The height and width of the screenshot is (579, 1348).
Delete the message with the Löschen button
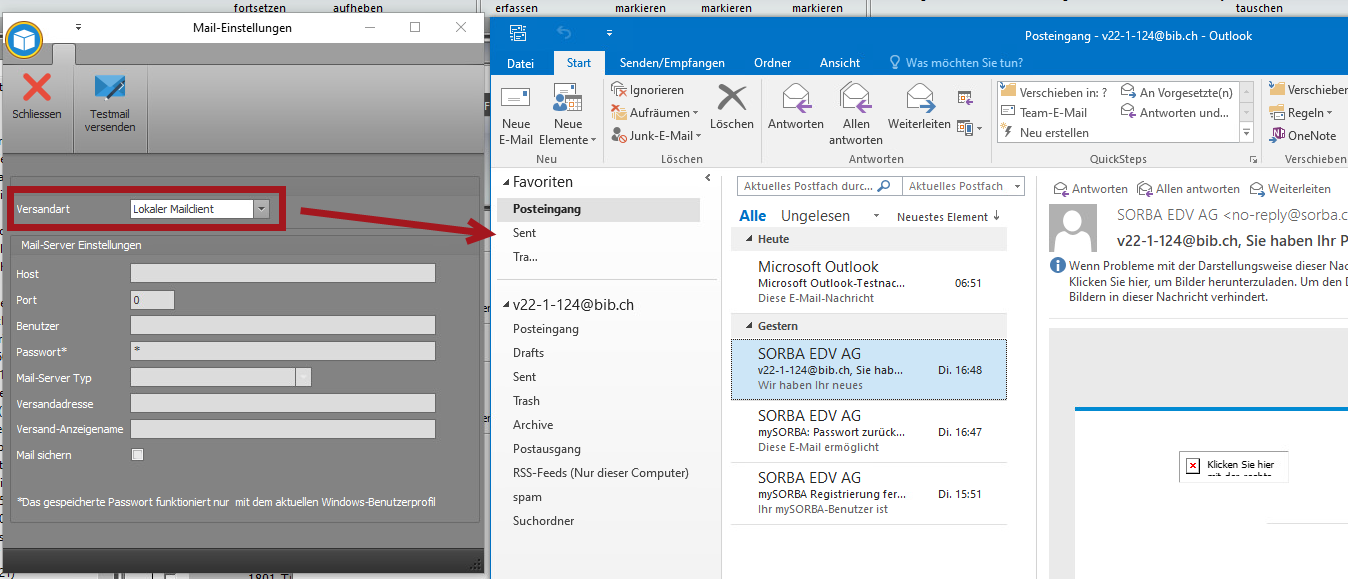pos(732,106)
